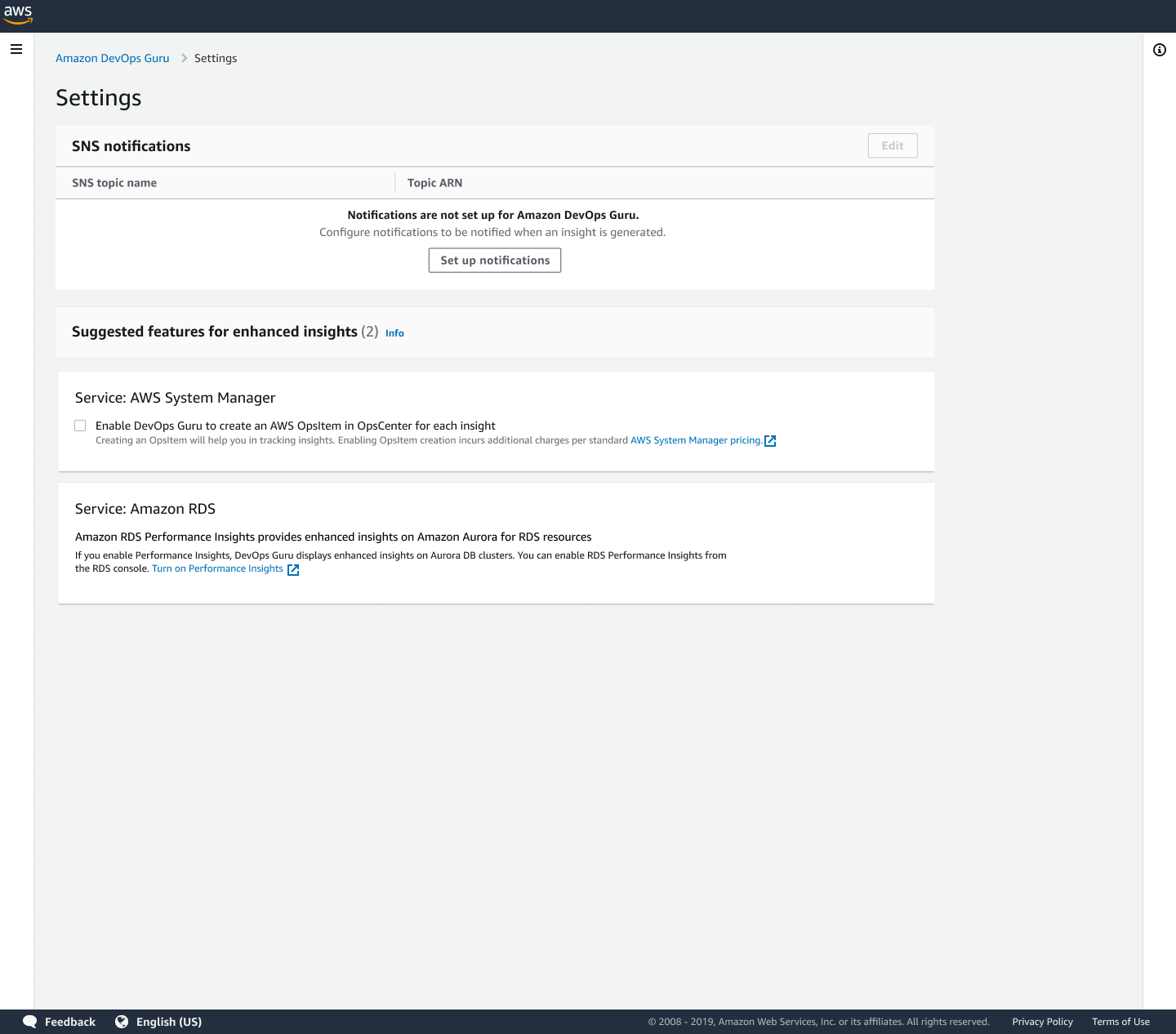Open external link icon after Performance Insights
1176x1034 pixels.
293,570
